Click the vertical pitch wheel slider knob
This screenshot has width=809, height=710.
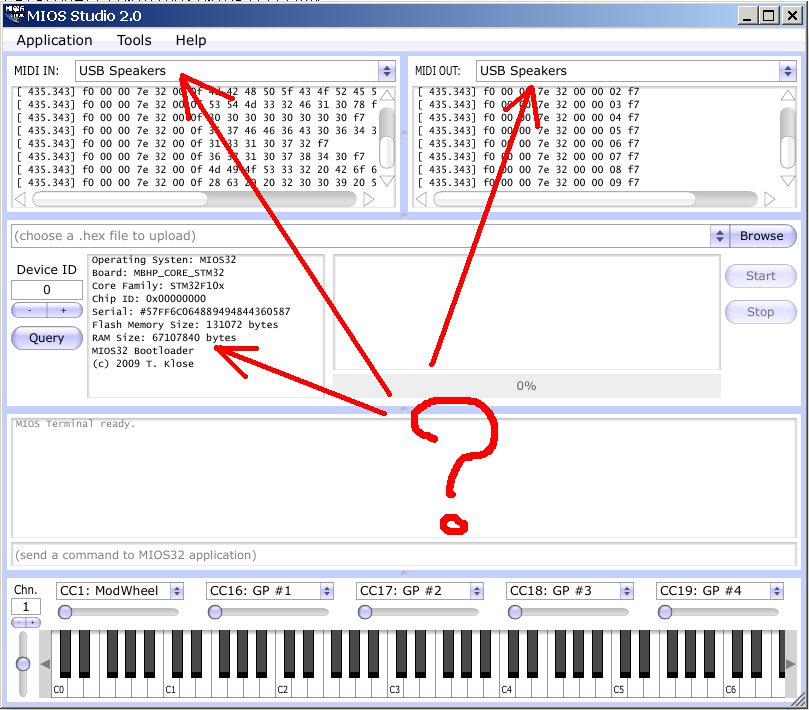(23, 664)
